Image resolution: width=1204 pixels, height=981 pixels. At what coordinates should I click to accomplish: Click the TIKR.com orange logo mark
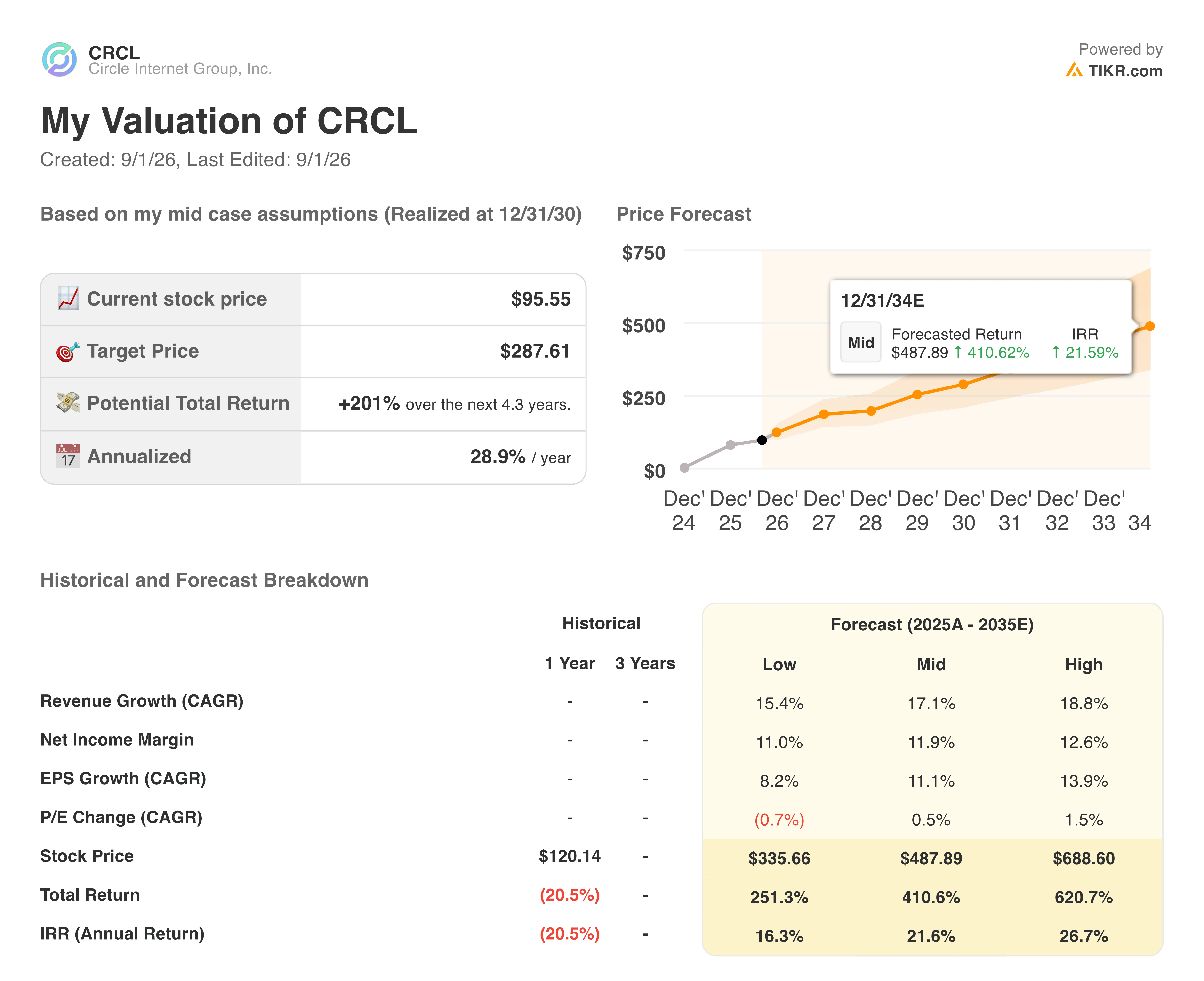[1074, 70]
